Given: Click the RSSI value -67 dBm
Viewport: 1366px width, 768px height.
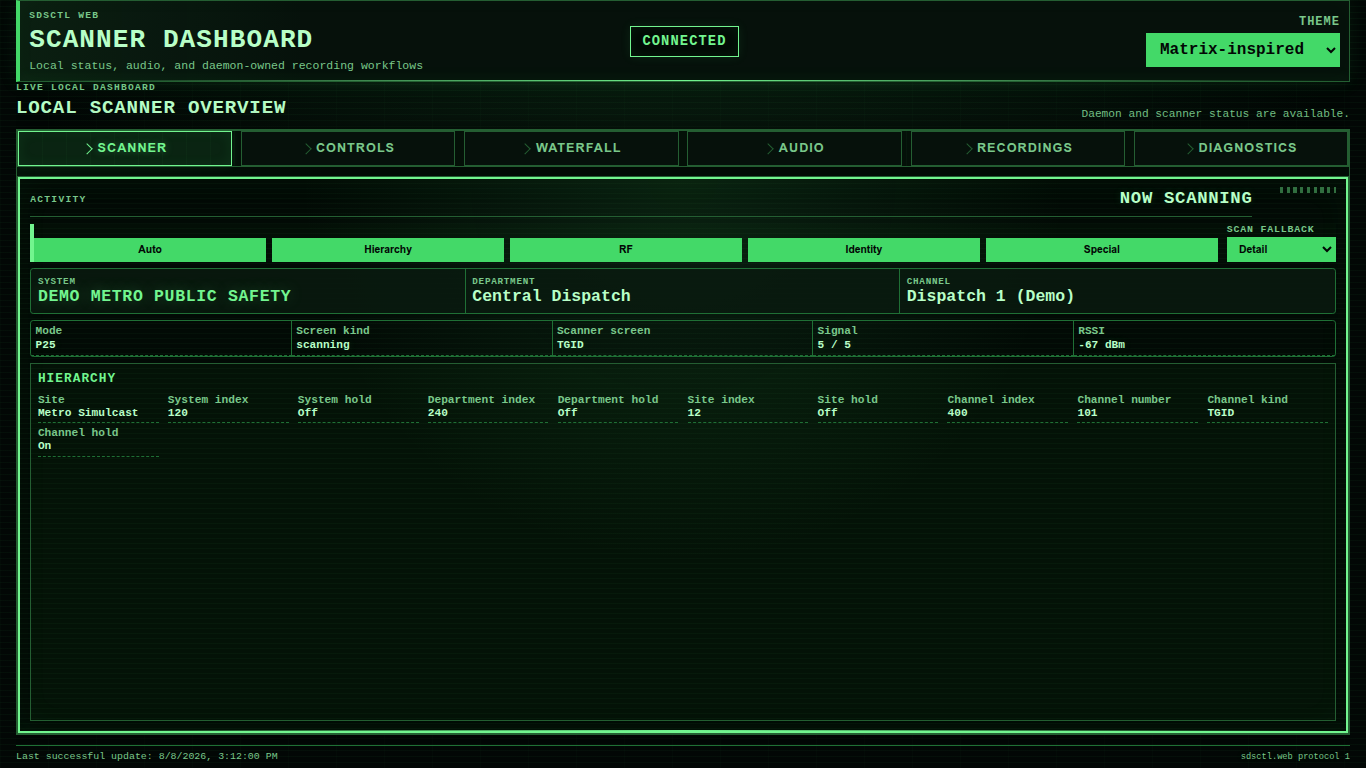Looking at the screenshot, I should click(1101, 345).
